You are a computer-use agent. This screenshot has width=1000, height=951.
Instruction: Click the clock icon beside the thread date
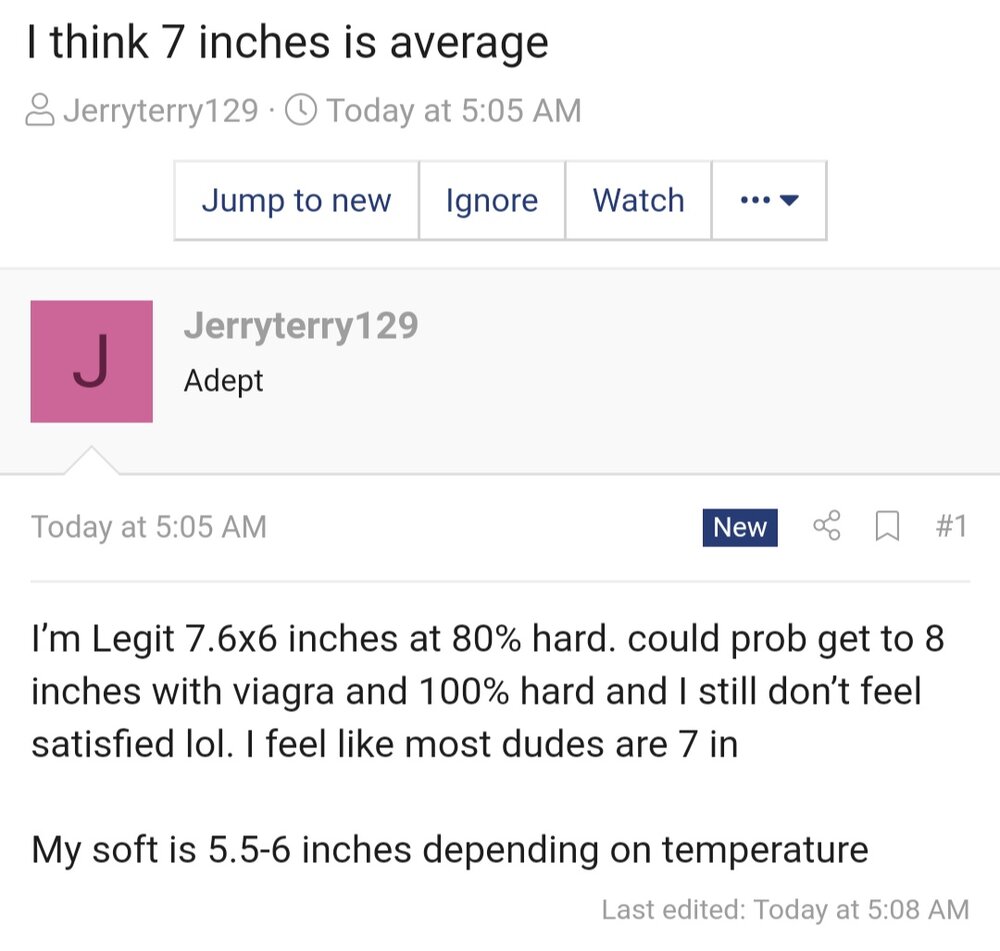(301, 109)
